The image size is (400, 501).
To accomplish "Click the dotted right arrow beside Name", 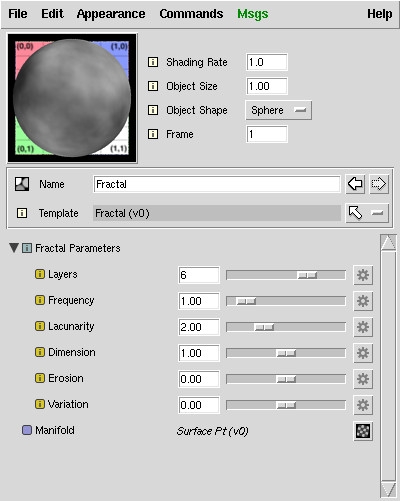I will (379, 184).
